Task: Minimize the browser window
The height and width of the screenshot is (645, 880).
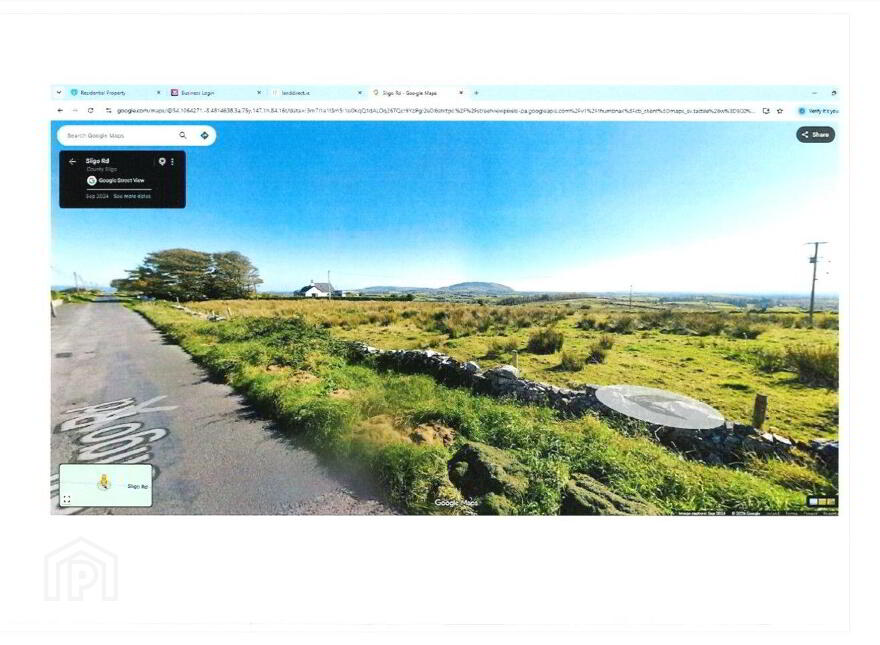Action: click(814, 93)
